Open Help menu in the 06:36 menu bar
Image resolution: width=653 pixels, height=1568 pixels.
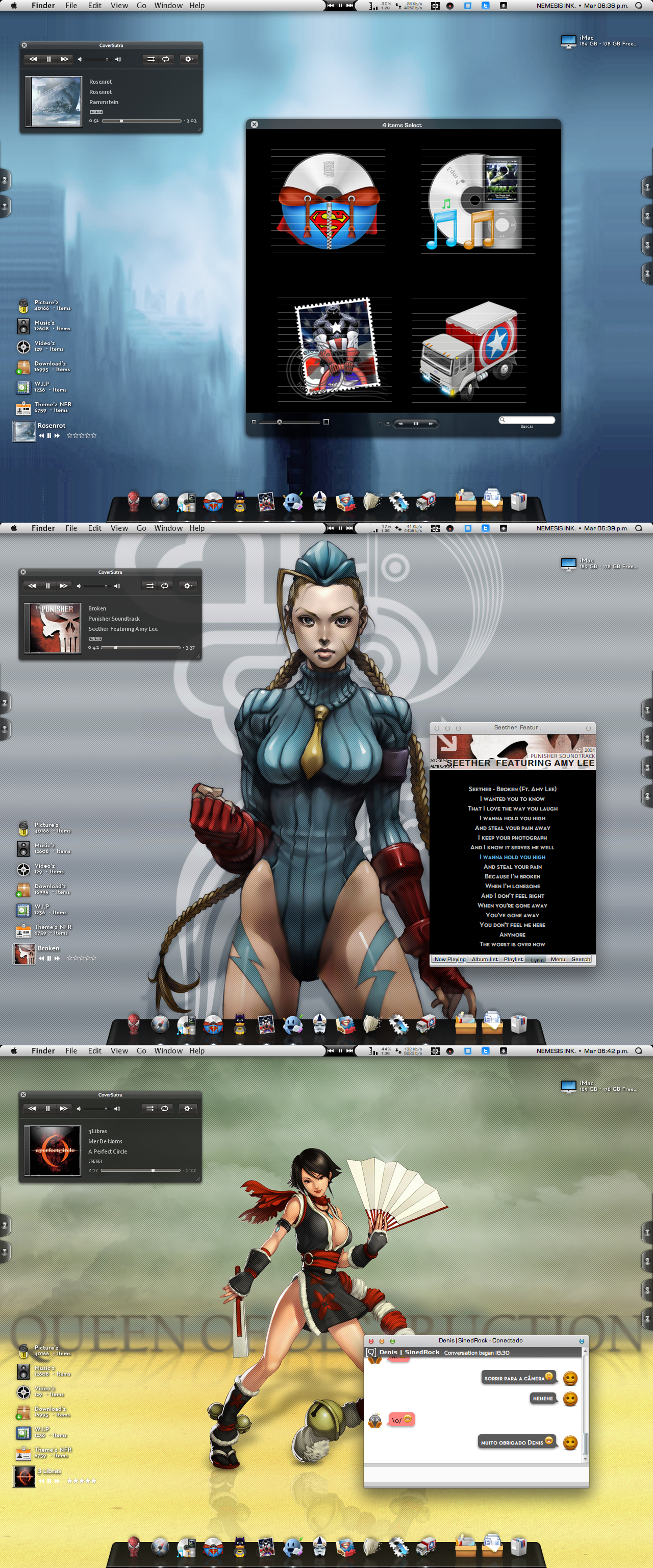[196, 6]
